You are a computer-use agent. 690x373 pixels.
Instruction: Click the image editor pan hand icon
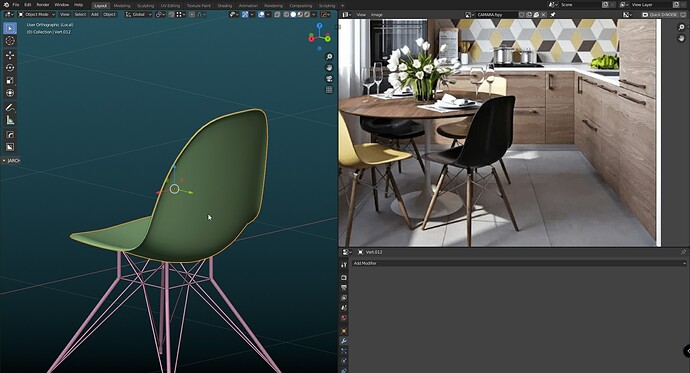point(681,38)
